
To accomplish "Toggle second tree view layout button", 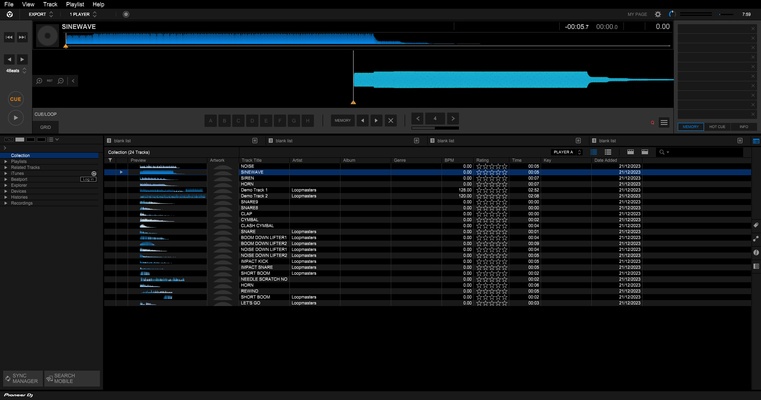I will point(19,140).
